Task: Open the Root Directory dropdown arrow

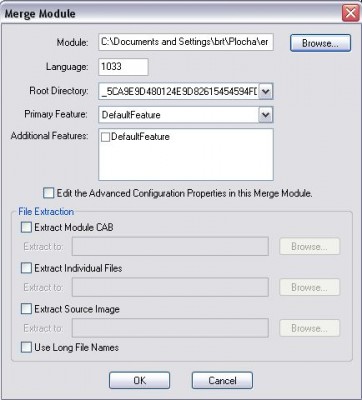Action: (x=266, y=91)
